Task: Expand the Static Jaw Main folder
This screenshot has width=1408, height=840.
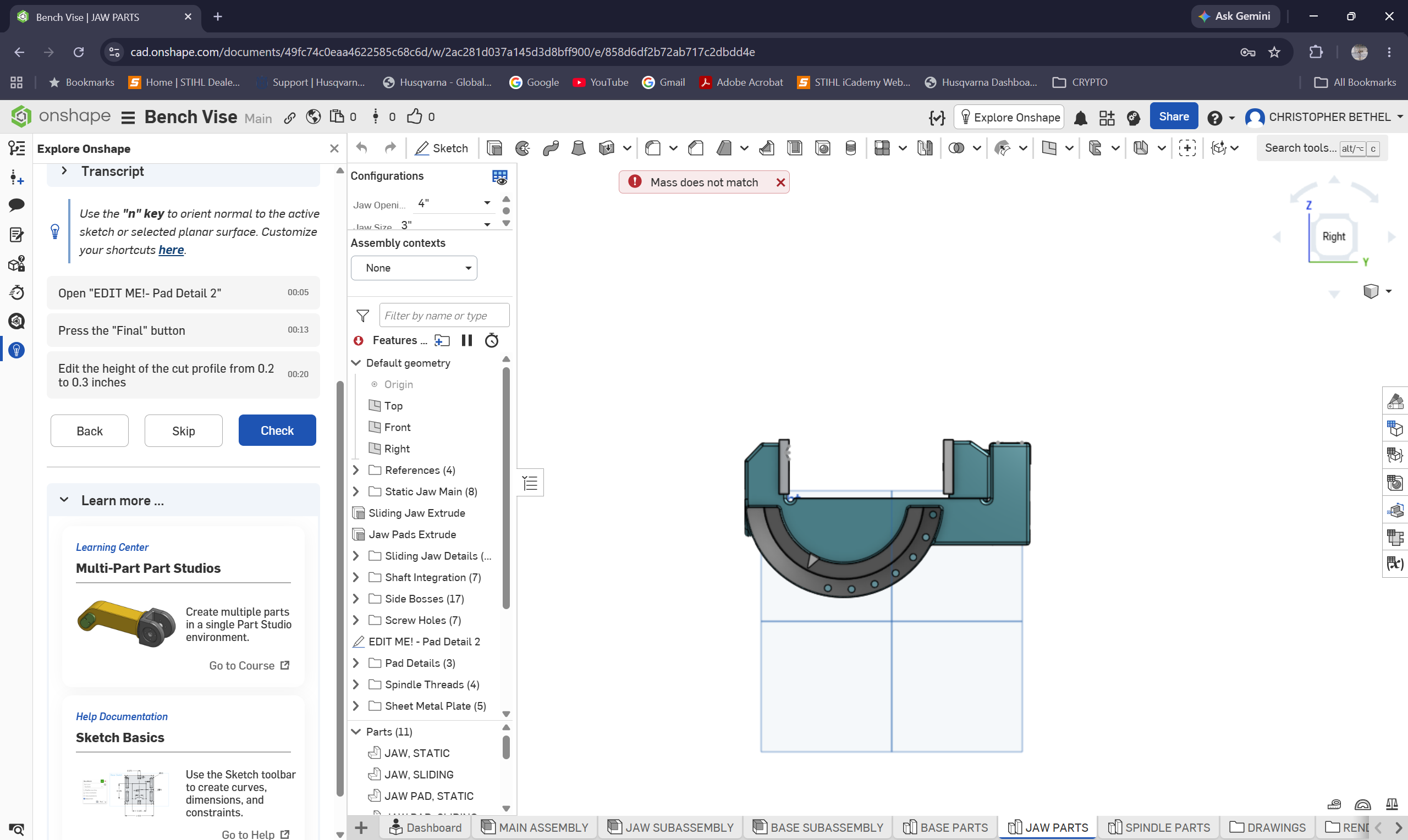Action: [355, 491]
